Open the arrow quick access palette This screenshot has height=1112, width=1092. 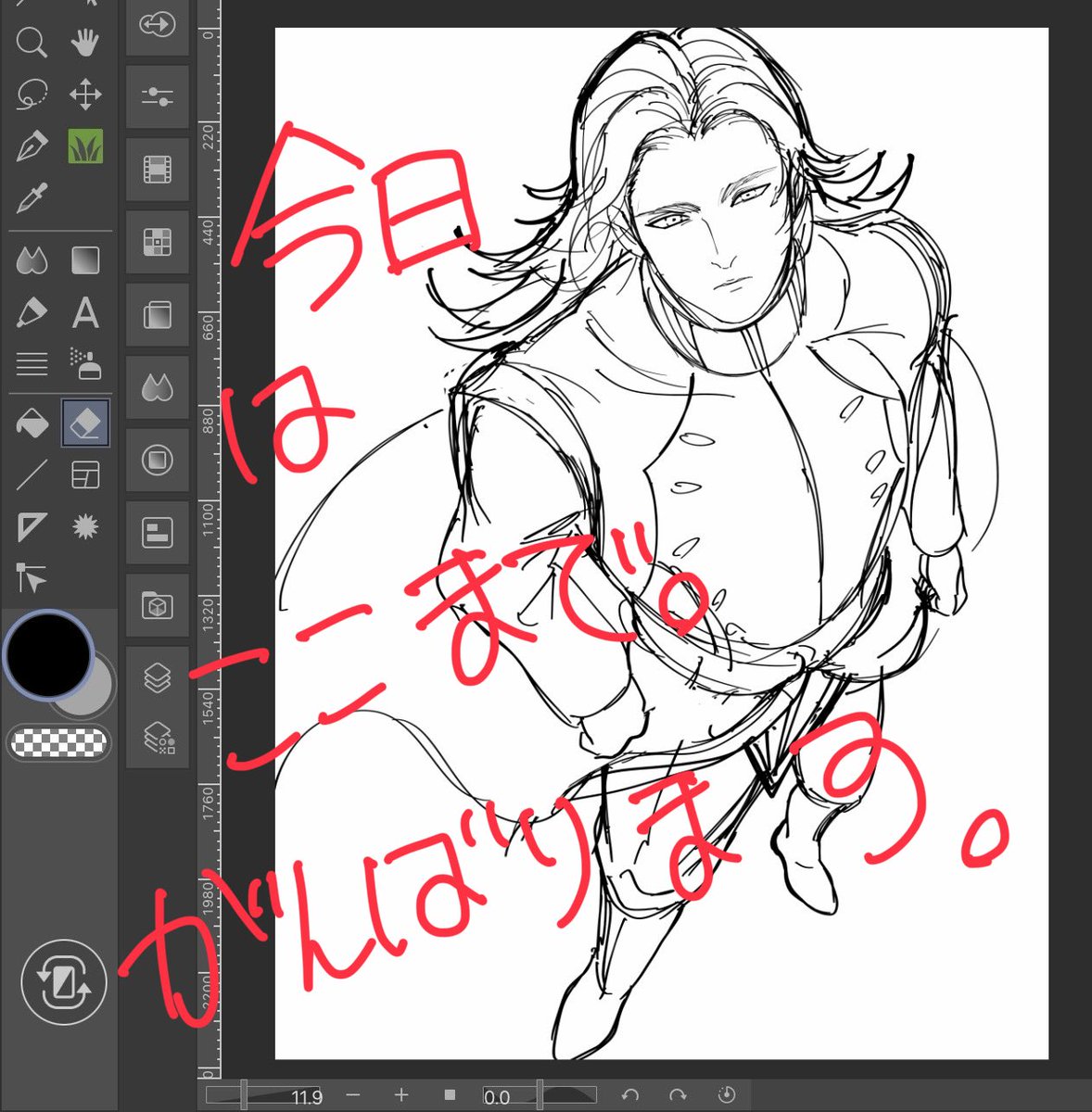coord(157,26)
